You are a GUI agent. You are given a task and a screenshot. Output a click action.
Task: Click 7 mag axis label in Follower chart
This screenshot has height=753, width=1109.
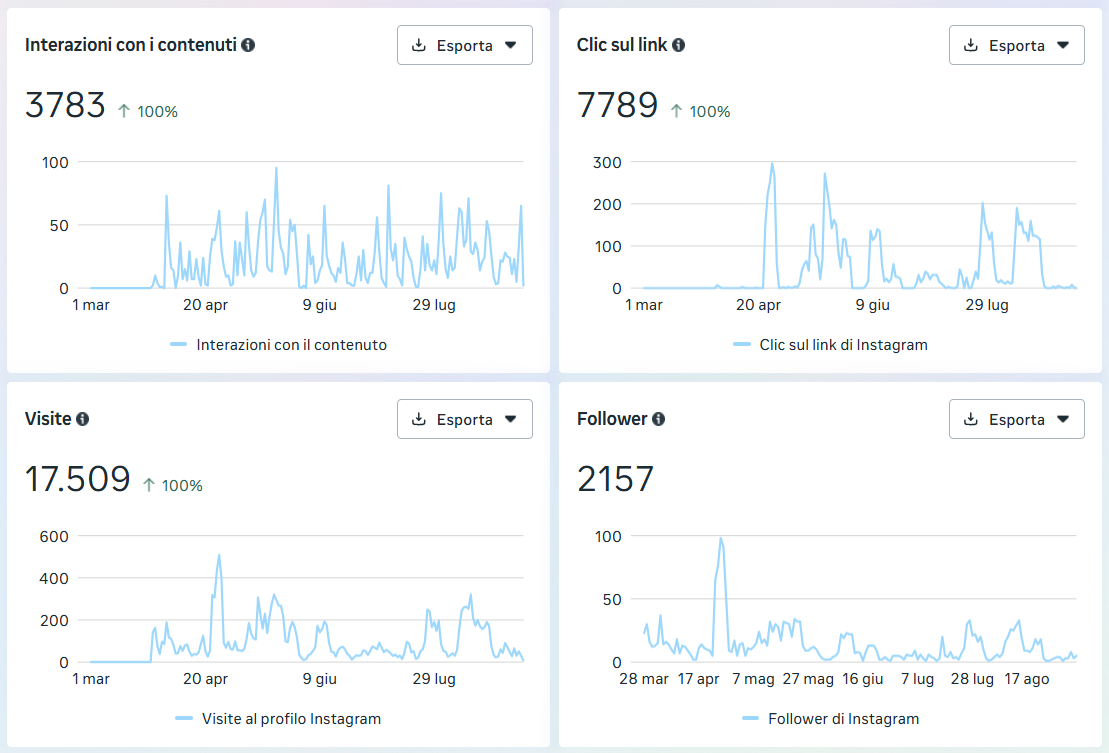[753, 679]
